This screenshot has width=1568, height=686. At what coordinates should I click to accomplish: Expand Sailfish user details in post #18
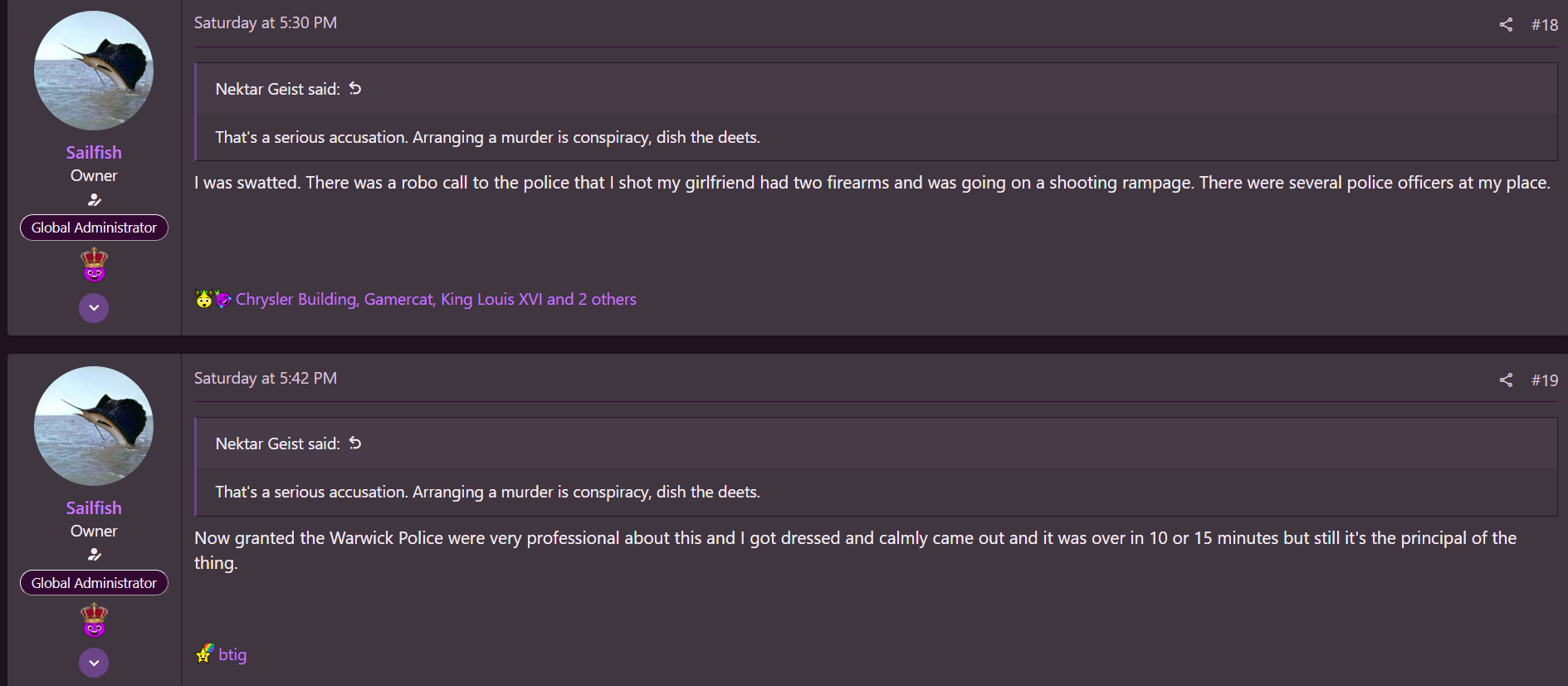pos(94,308)
